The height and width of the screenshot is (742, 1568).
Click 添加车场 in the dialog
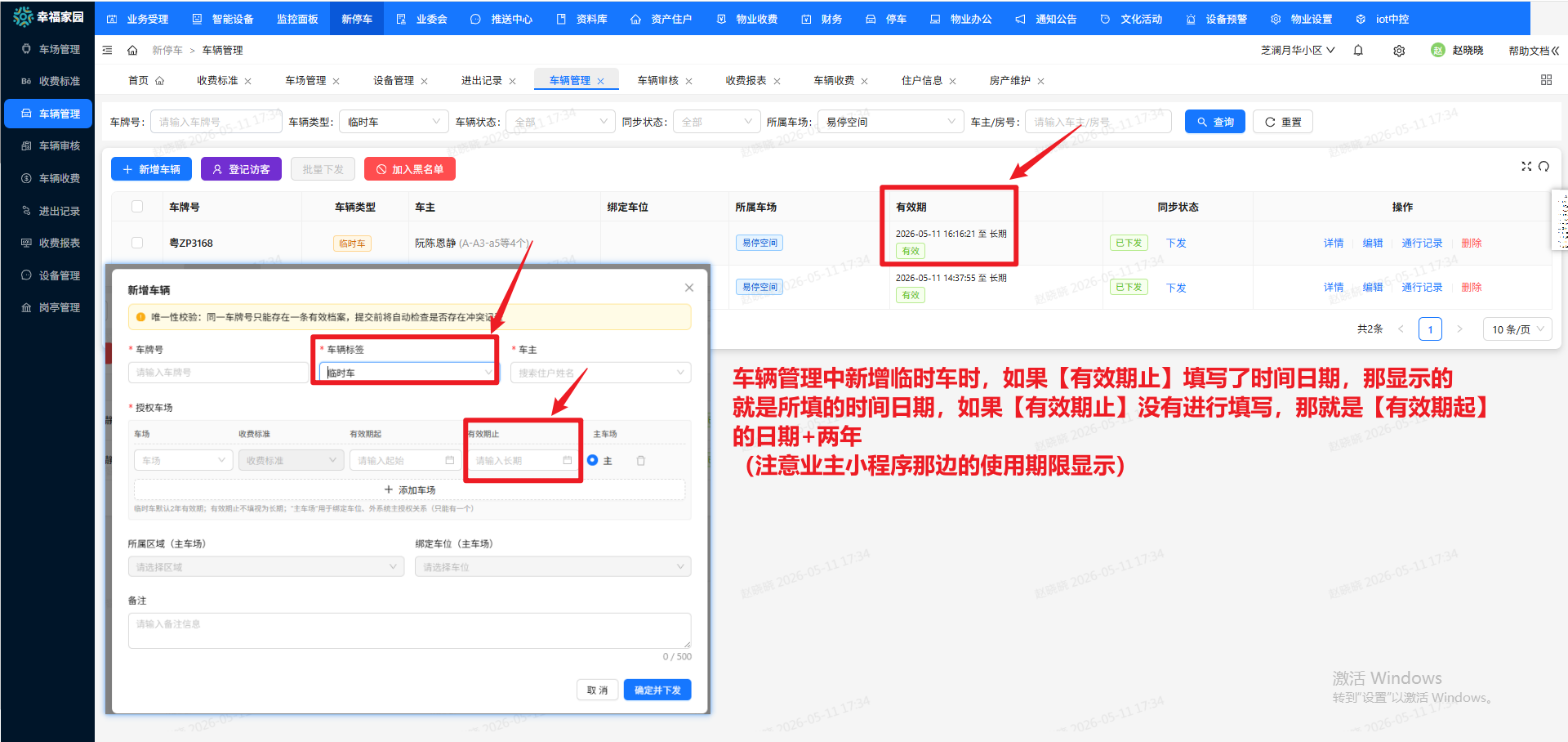point(409,489)
